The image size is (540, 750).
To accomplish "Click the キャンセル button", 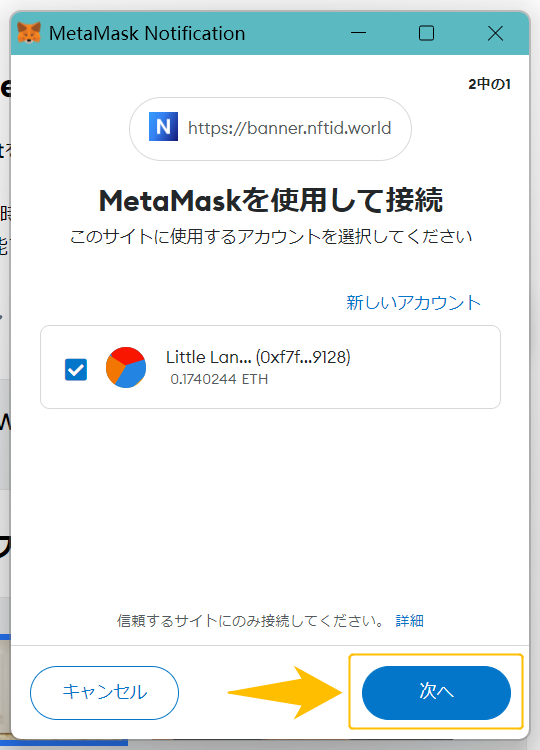I will 104,692.
